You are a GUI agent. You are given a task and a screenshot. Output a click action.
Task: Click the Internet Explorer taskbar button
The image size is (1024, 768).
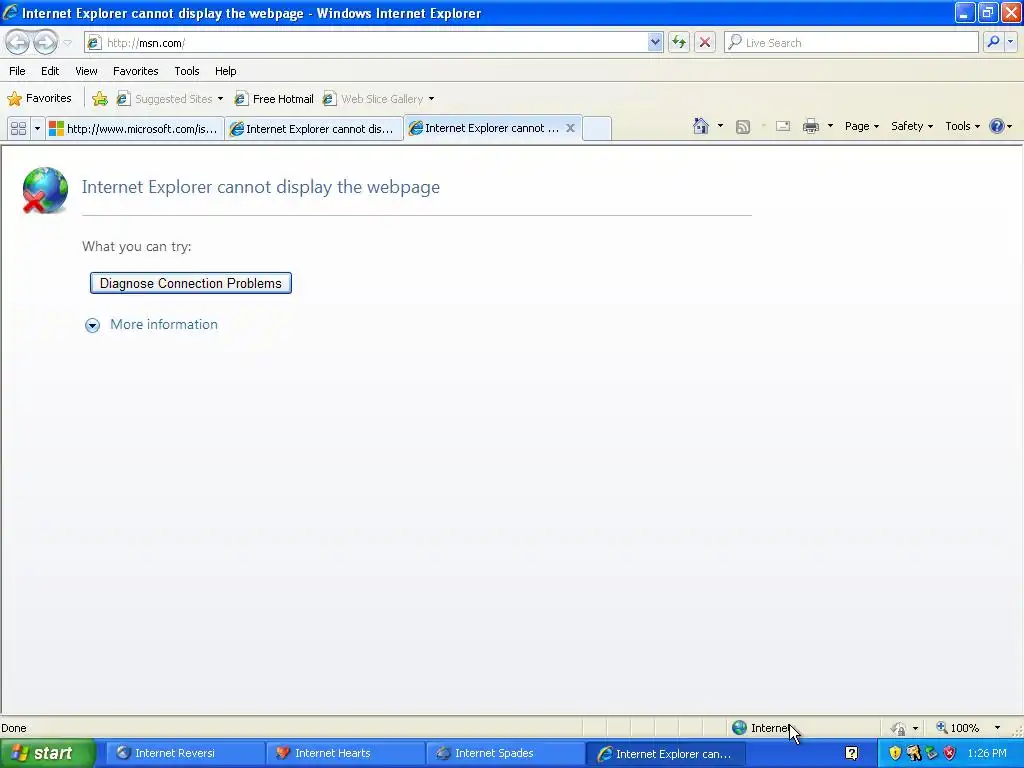[665, 754]
